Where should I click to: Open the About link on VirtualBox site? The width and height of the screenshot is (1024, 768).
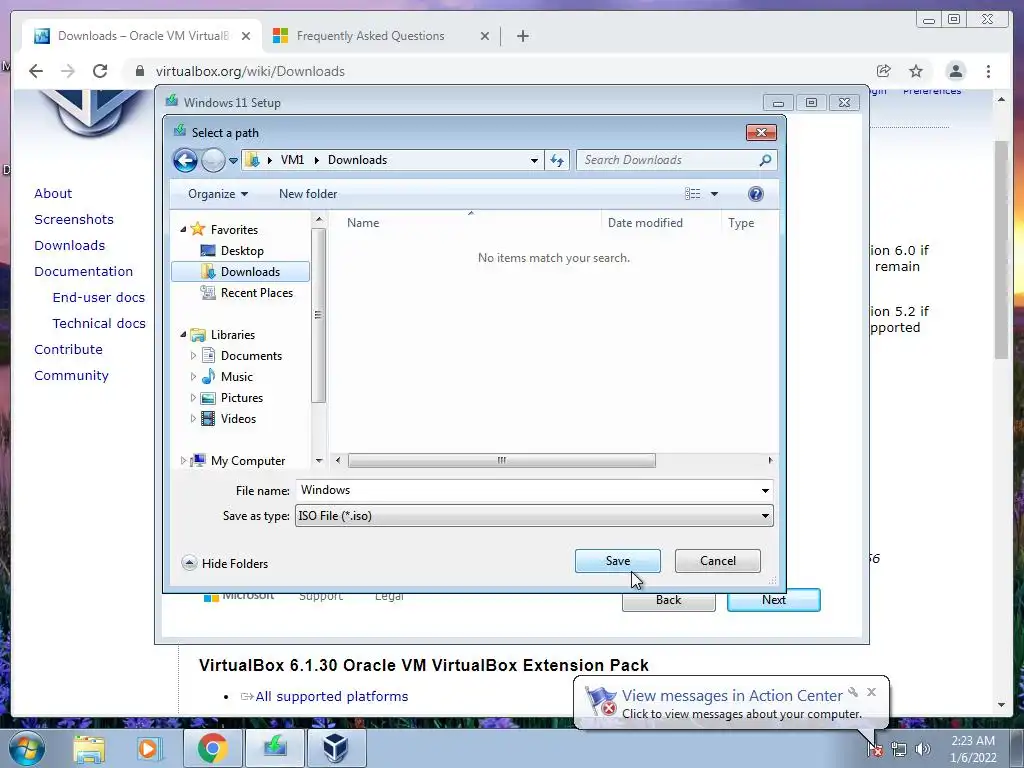click(x=53, y=193)
